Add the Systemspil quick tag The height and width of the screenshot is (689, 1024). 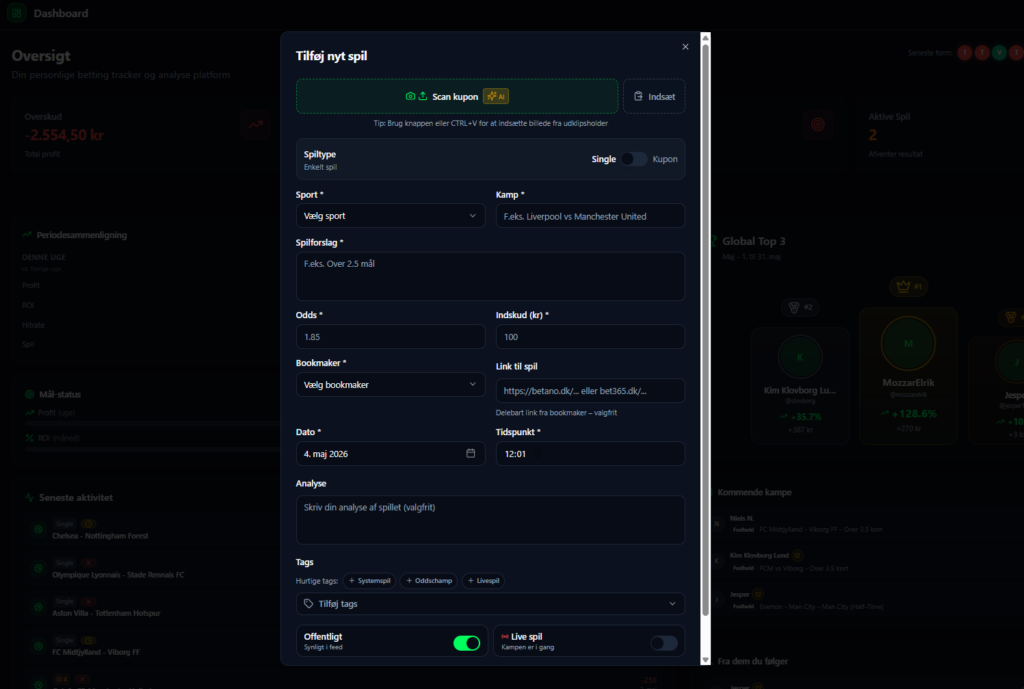[369, 581]
